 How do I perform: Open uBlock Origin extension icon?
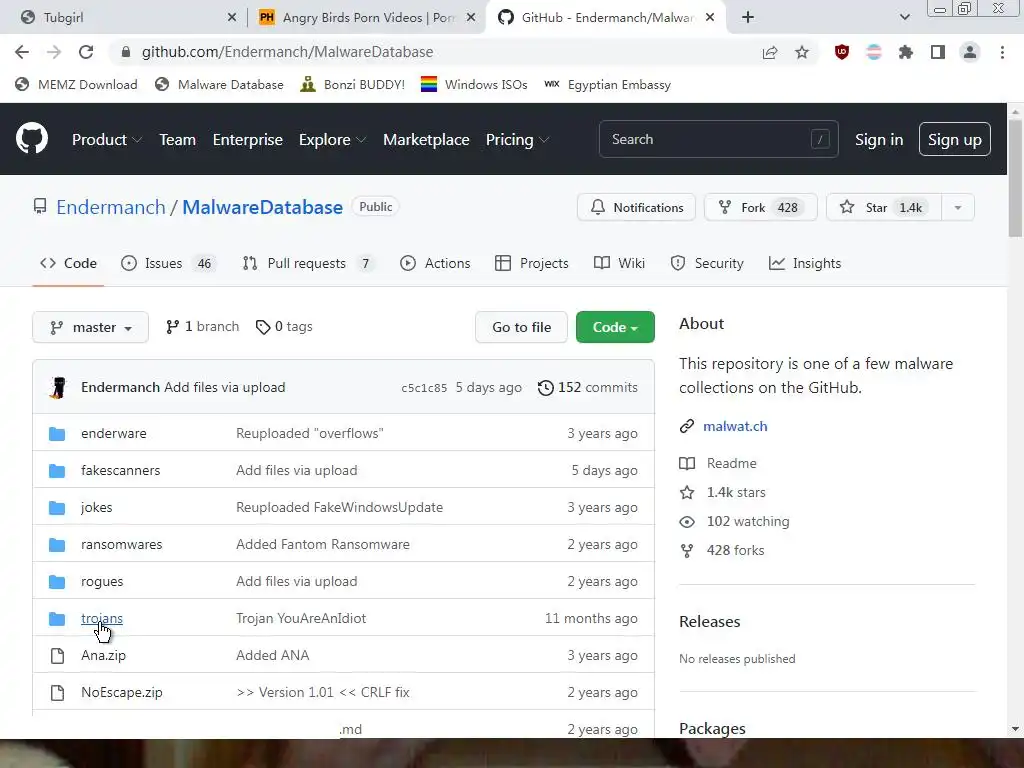coord(842,52)
